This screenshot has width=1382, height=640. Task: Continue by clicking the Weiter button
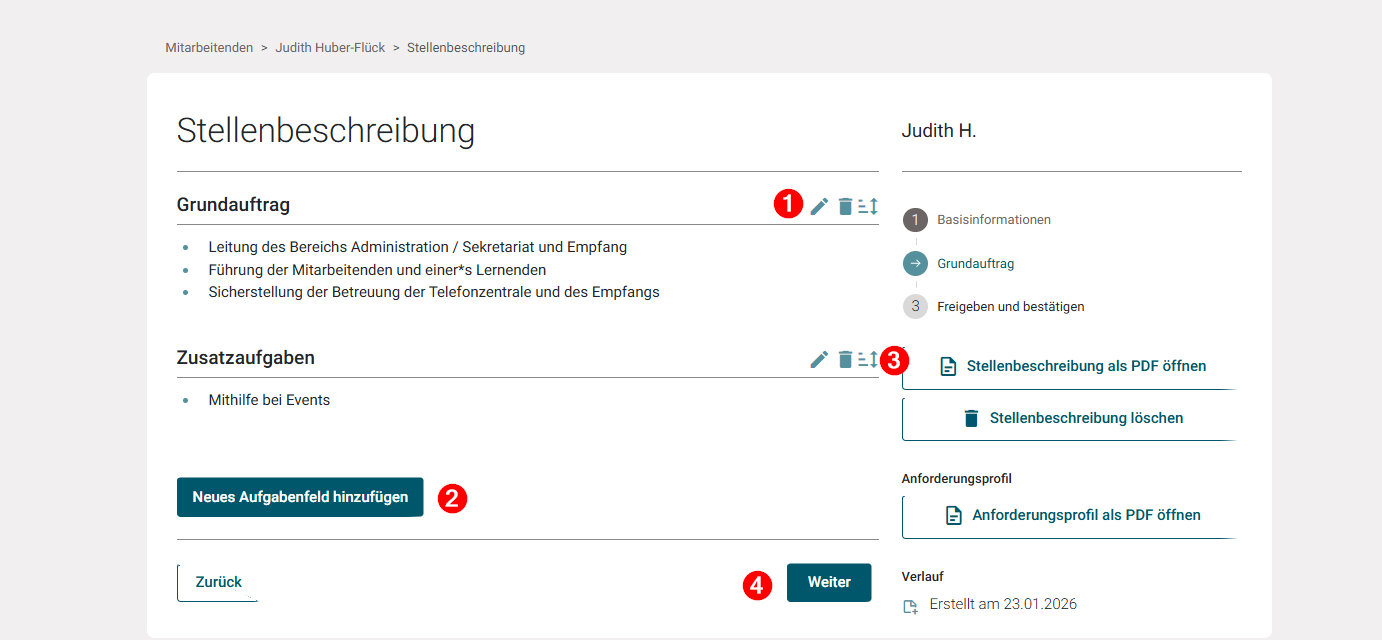(828, 582)
